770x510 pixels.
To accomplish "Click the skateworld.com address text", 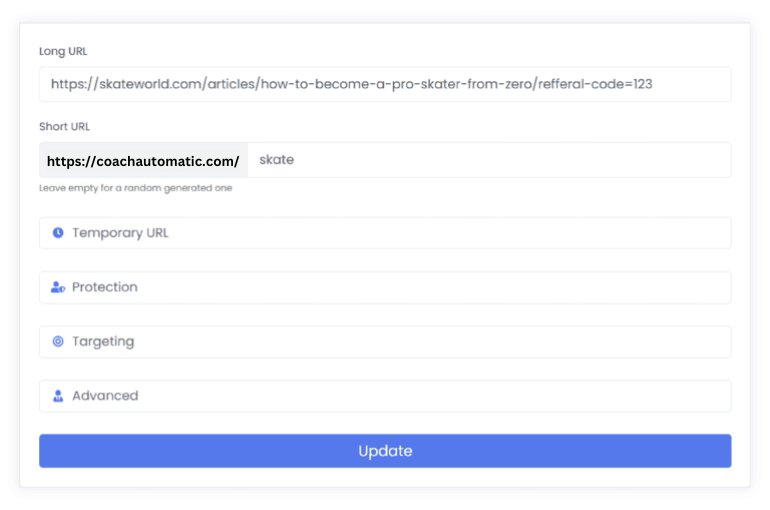I will pyautogui.click(x=350, y=84).
